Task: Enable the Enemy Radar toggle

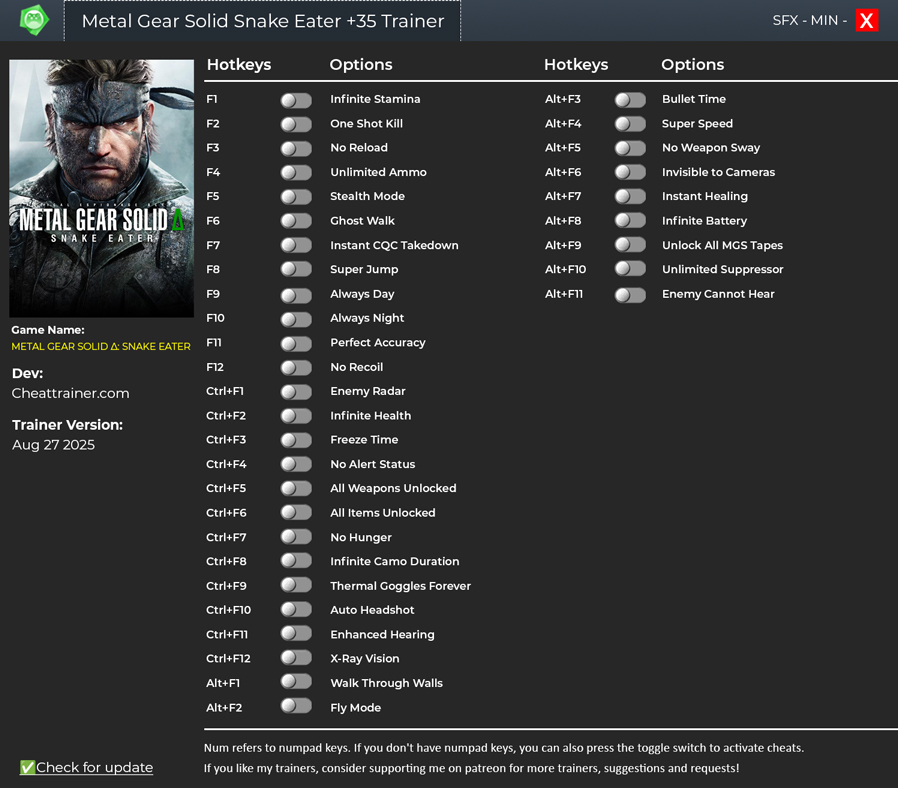Action: point(296,392)
